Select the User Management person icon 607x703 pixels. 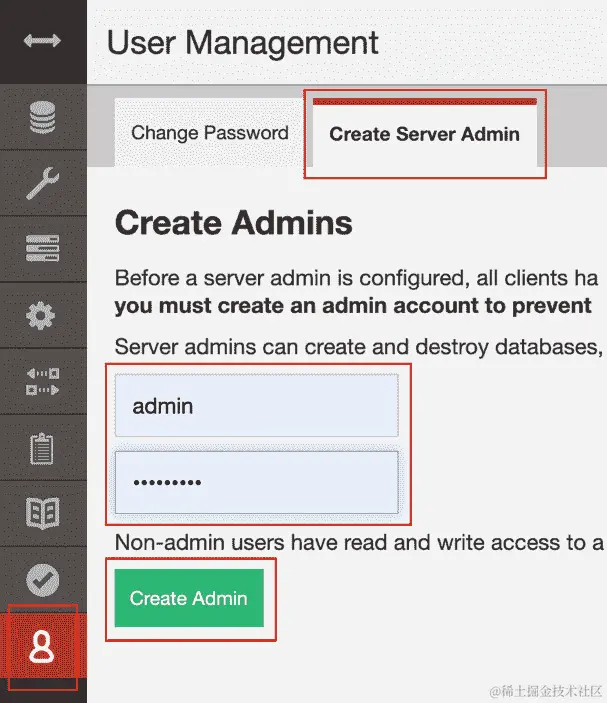click(42, 646)
